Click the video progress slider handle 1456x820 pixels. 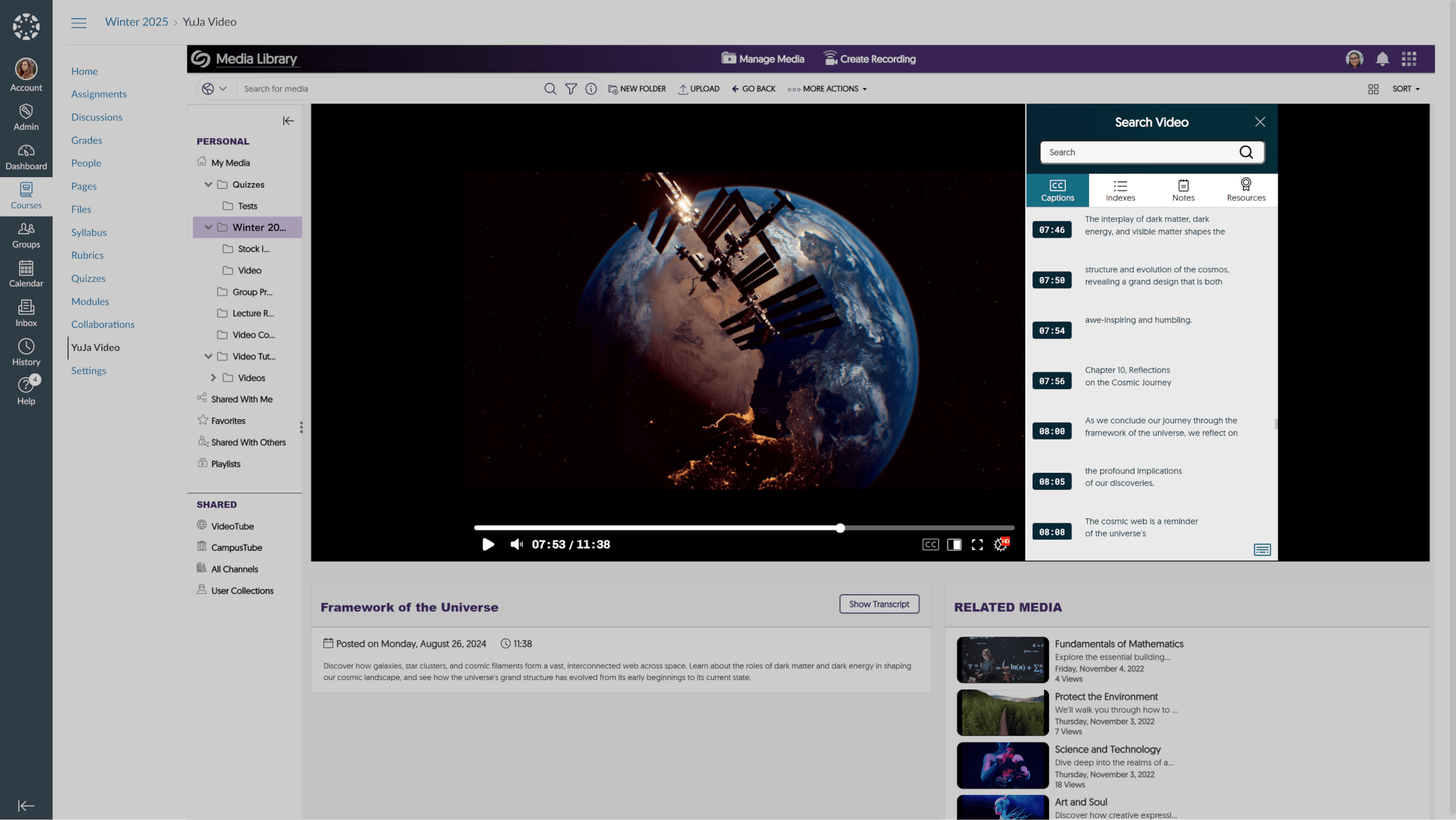[x=840, y=528]
